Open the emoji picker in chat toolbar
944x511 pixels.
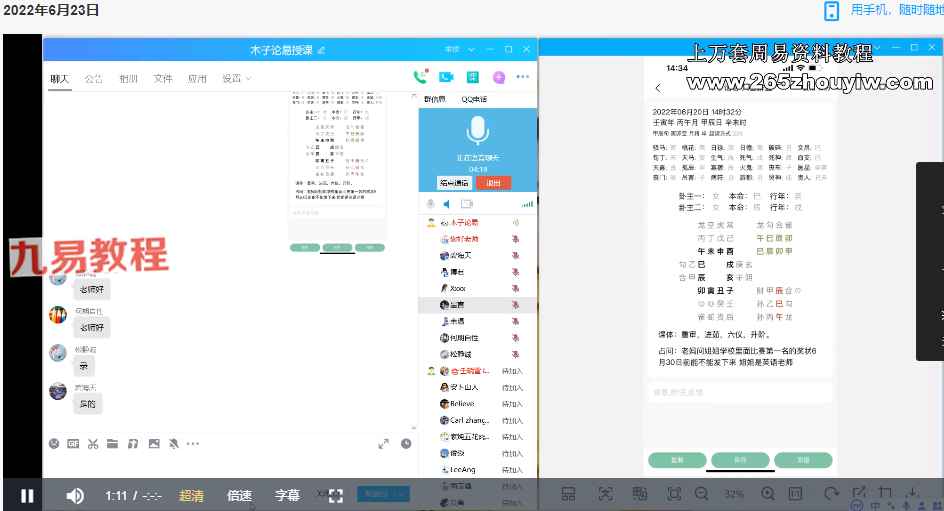[x=55, y=443]
